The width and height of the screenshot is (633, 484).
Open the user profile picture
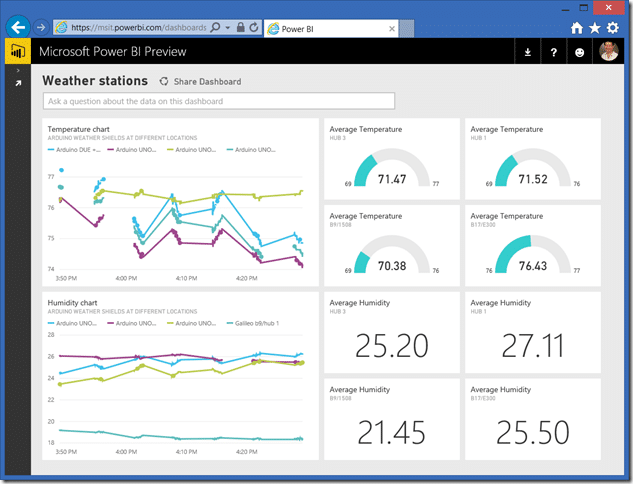(x=609, y=51)
